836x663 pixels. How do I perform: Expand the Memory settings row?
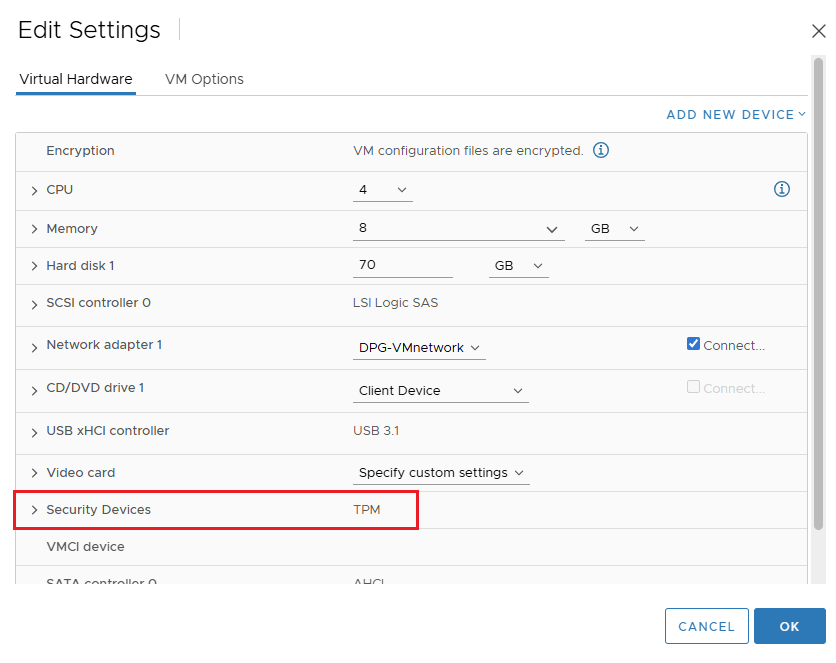(x=34, y=229)
